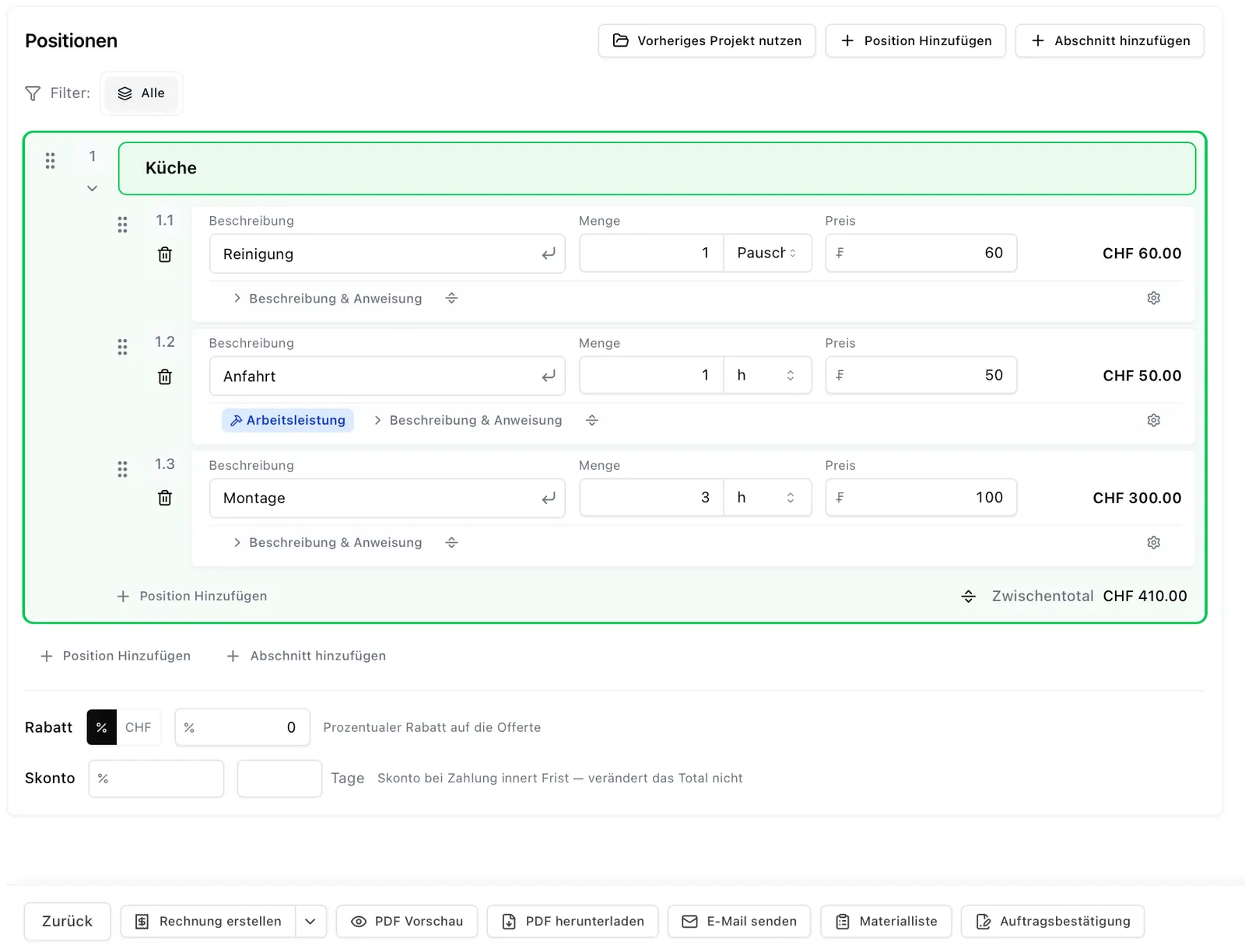The image size is (1245, 952).
Task: Open the h unit dropdown for Montage
Action: pyautogui.click(x=767, y=497)
